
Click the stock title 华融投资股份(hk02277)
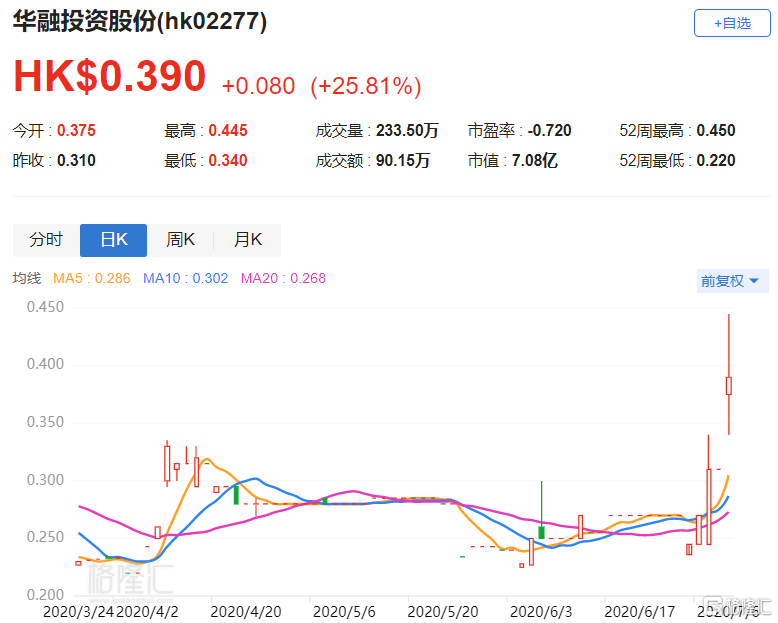click(x=140, y=22)
